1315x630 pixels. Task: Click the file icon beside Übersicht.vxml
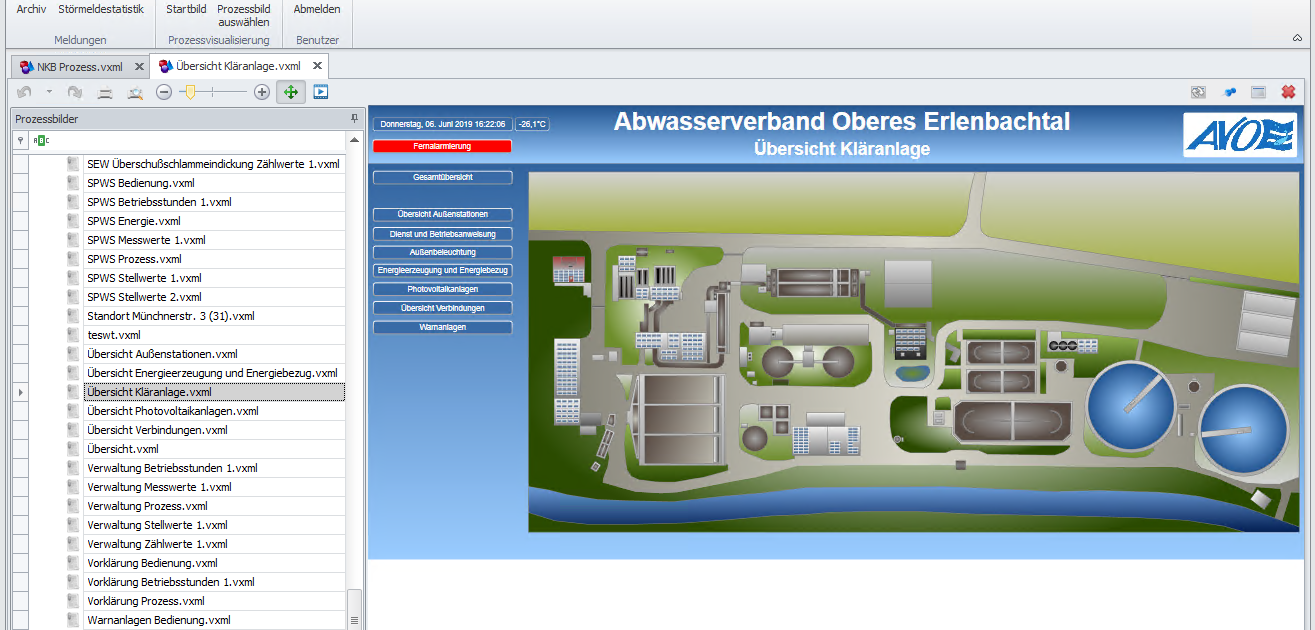pos(72,449)
